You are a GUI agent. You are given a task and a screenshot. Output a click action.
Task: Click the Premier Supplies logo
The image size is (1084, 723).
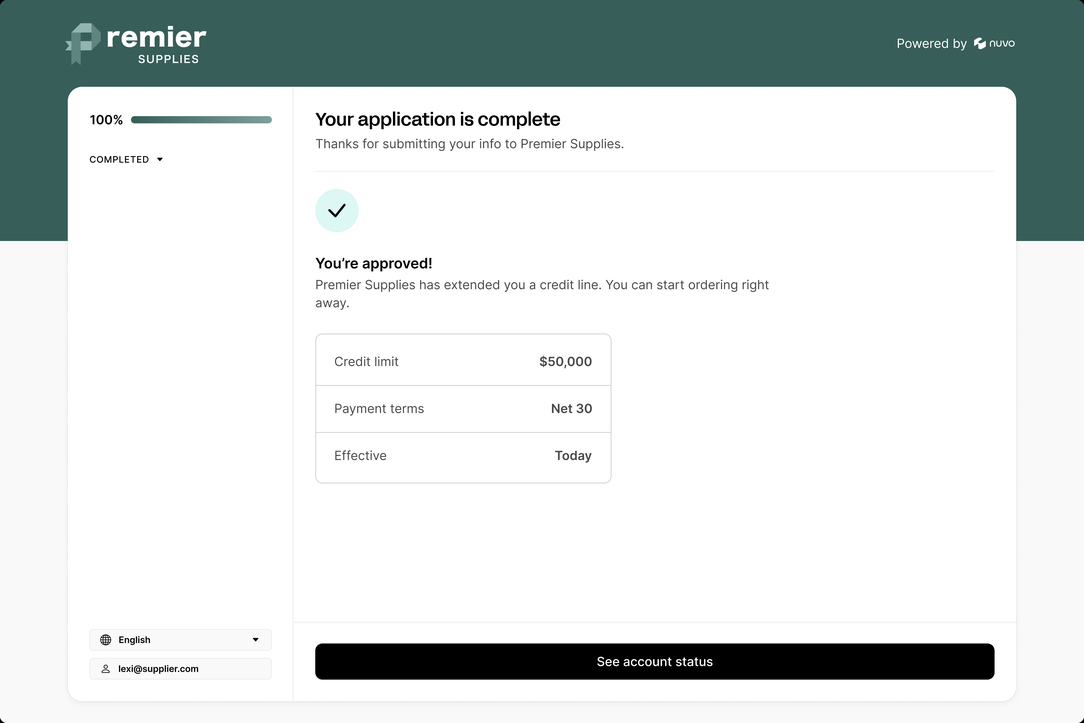(136, 44)
